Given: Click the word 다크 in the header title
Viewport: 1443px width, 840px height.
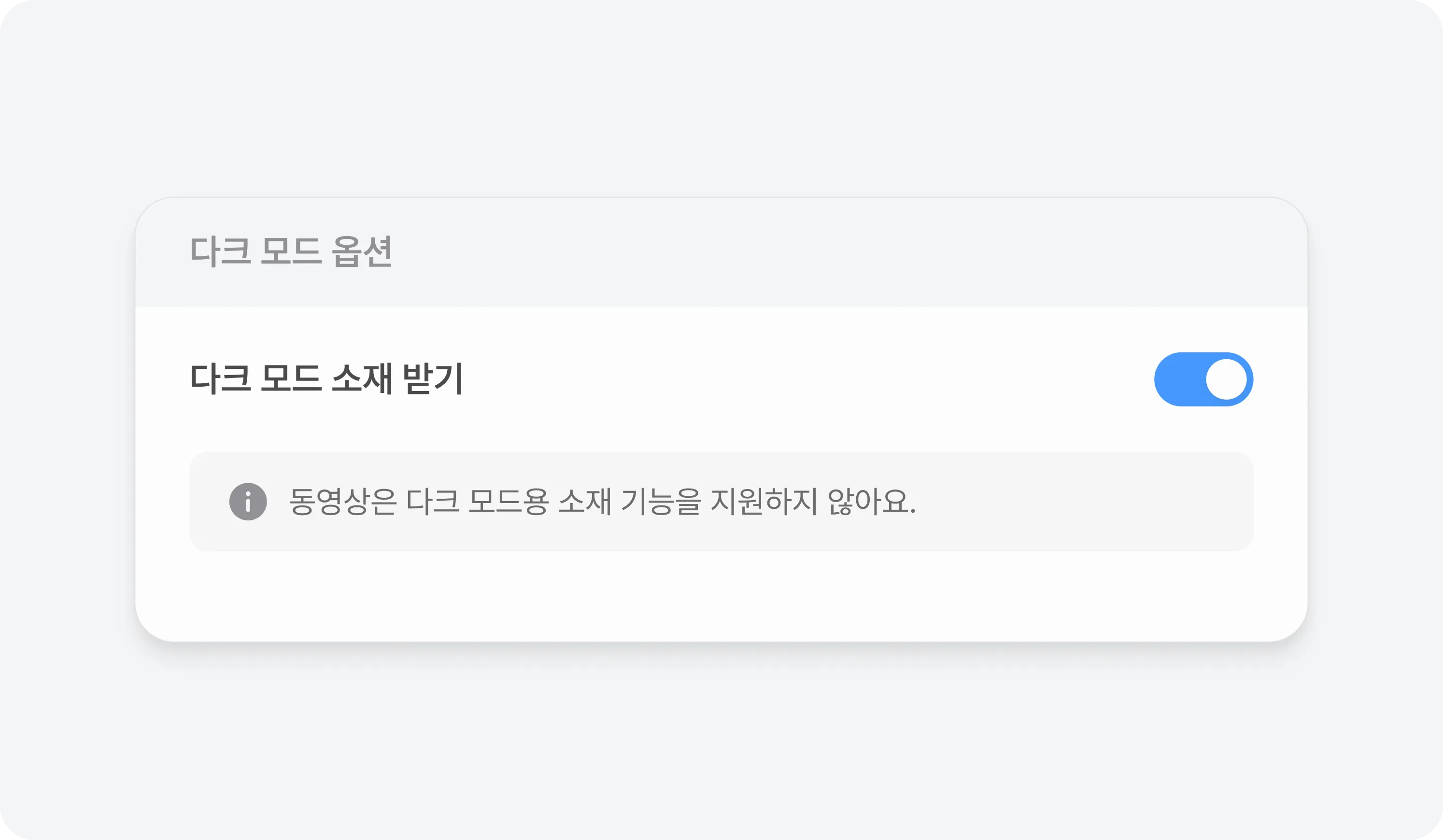Looking at the screenshot, I should (220, 251).
